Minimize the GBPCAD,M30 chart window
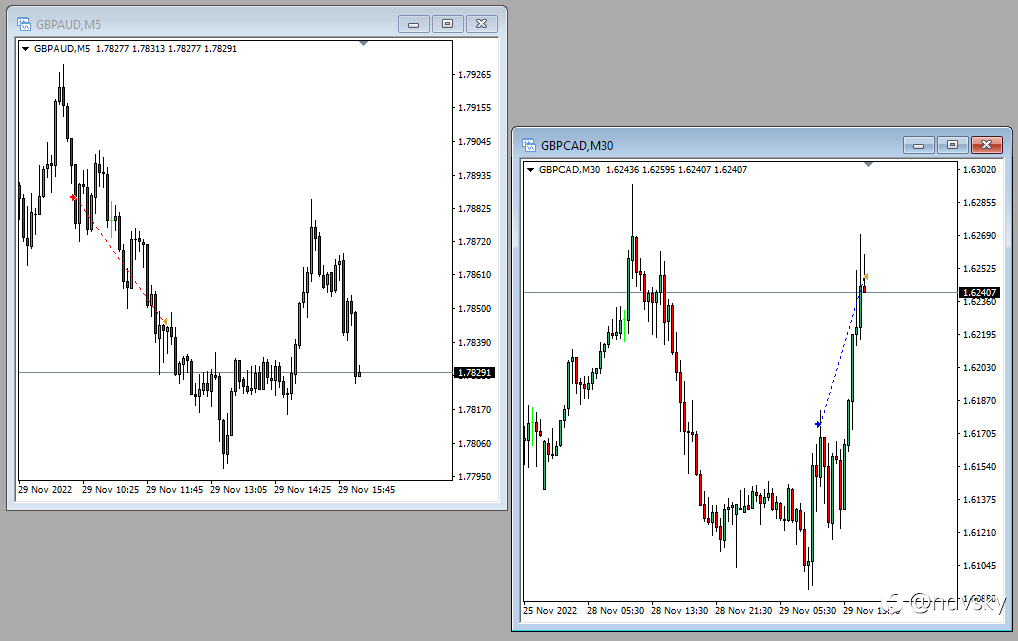This screenshot has height=641, width=1018. [x=919, y=145]
